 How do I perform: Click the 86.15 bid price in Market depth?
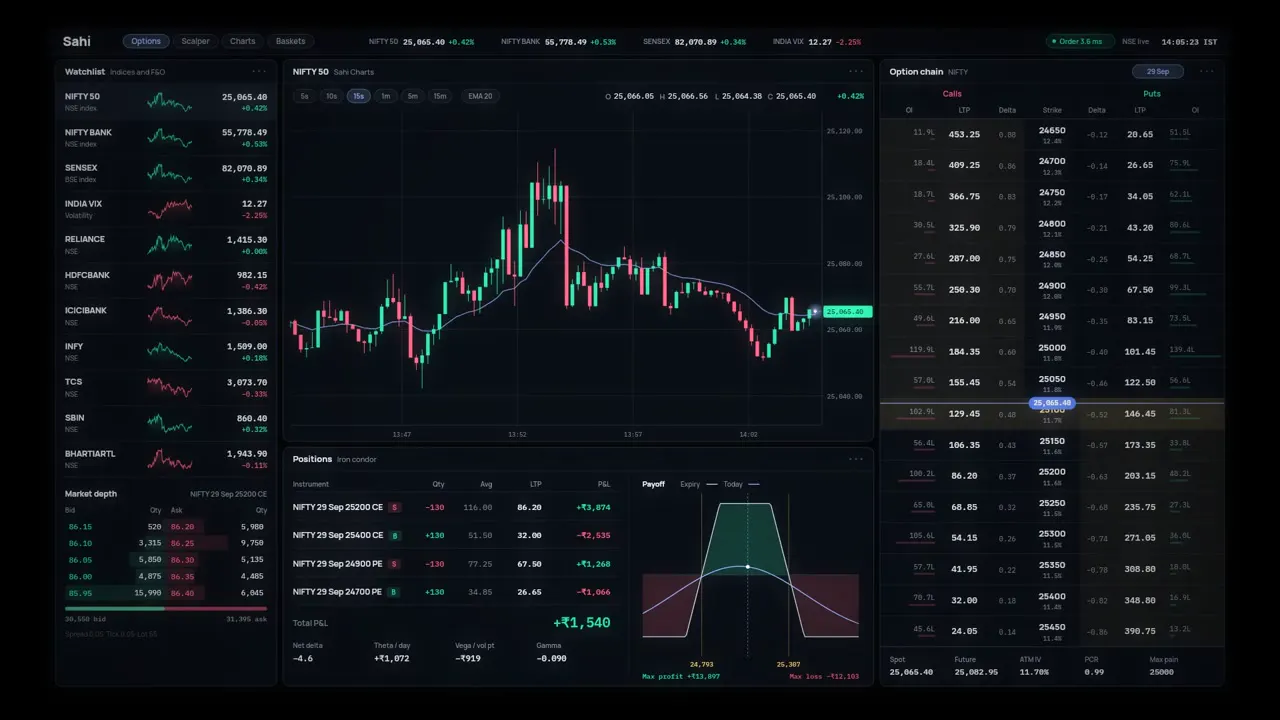pyautogui.click(x=80, y=526)
